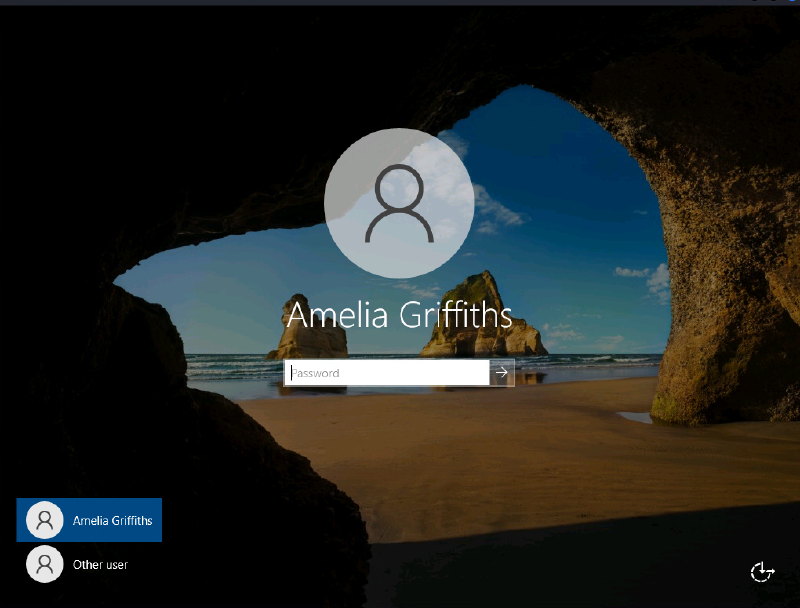Click the person silhouette in the large avatar
The height and width of the screenshot is (608, 800).
[x=399, y=205]
